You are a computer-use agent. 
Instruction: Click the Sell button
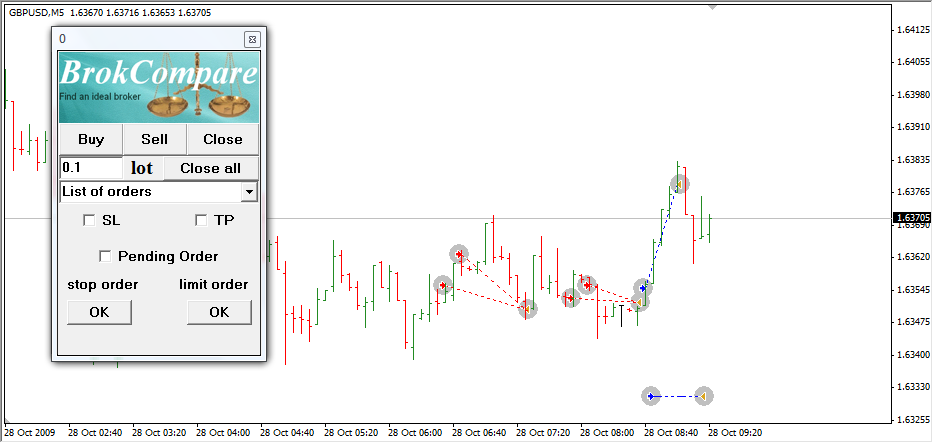point(154,139)
